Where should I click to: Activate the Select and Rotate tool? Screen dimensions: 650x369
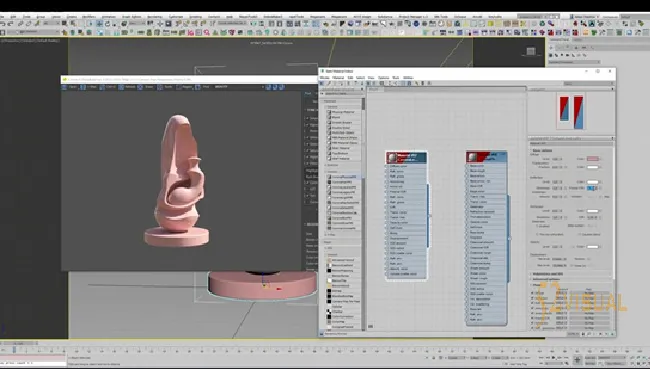pos(107,24)
